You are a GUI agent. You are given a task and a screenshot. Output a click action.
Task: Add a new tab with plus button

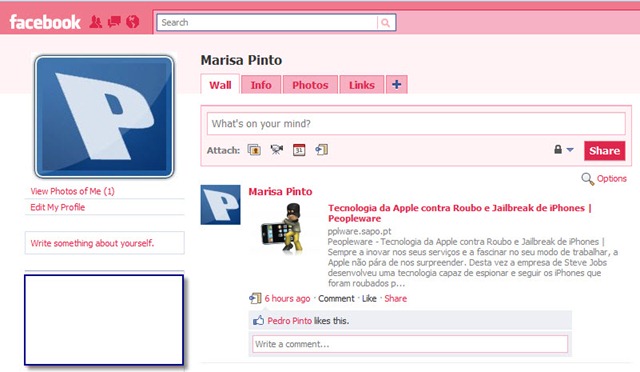tap(397, 85)
